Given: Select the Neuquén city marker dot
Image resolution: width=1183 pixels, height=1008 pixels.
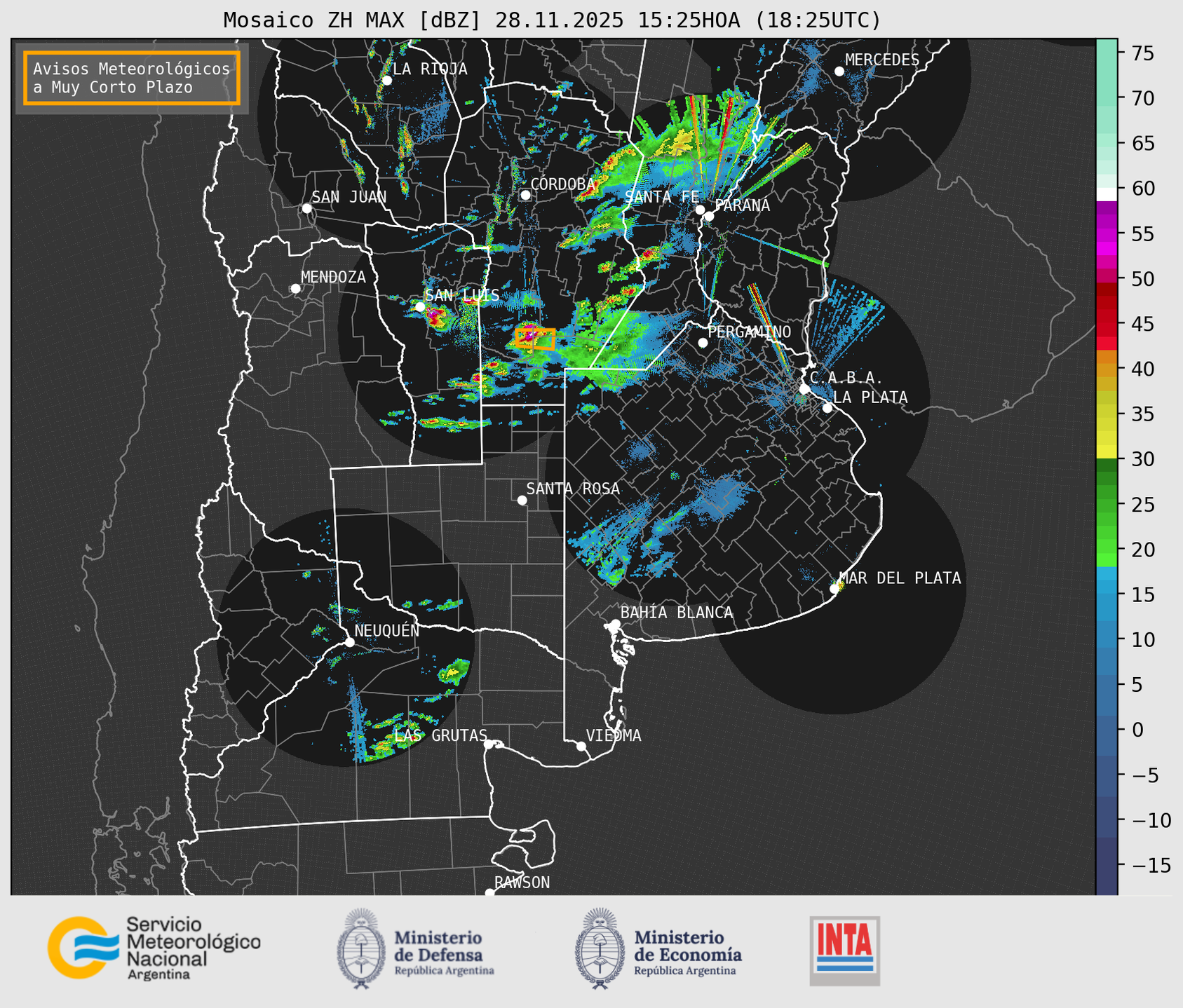Looking at the screenshot, I should point(349,642).
